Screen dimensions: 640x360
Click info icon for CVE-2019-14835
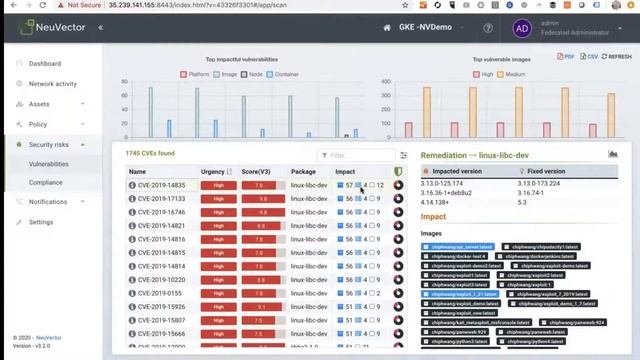pos(132,185)
